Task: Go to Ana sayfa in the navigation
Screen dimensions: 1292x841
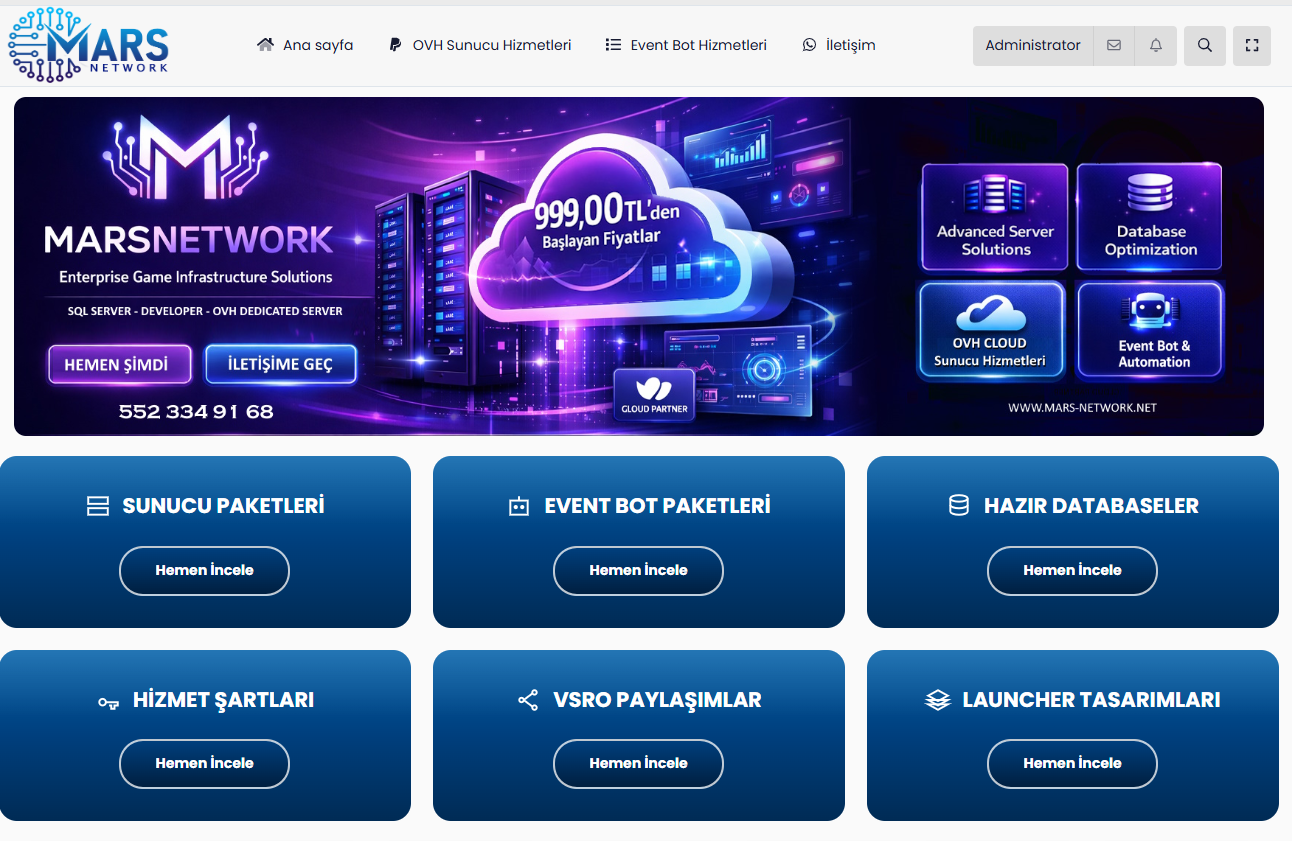Action: 305,45
